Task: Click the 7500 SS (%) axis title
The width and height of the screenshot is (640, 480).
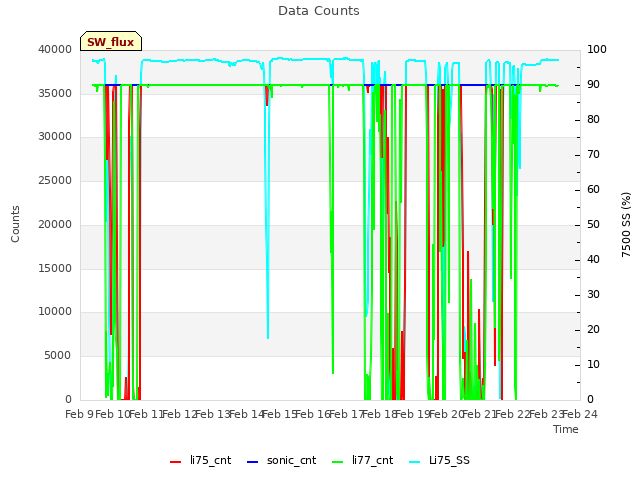Action: [626, 224]
